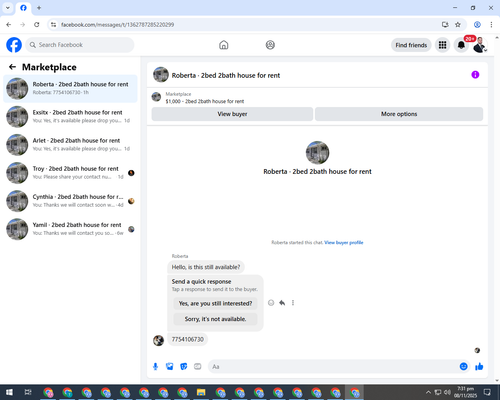View site information icon in address bar
Image resolution: width=500 pixels, height=400 pixels.
(53, 25)
